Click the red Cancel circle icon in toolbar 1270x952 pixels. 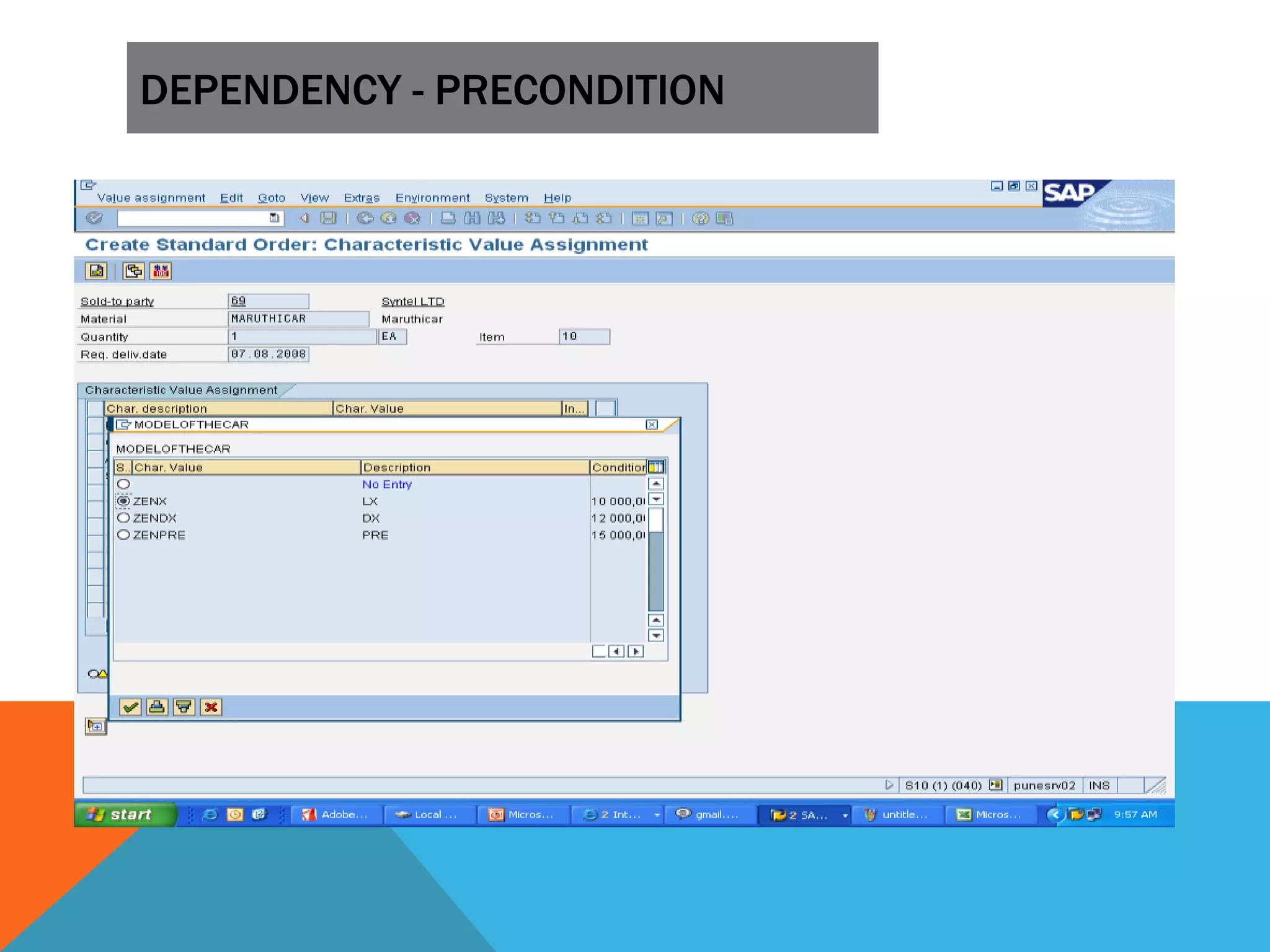[412, 218]
